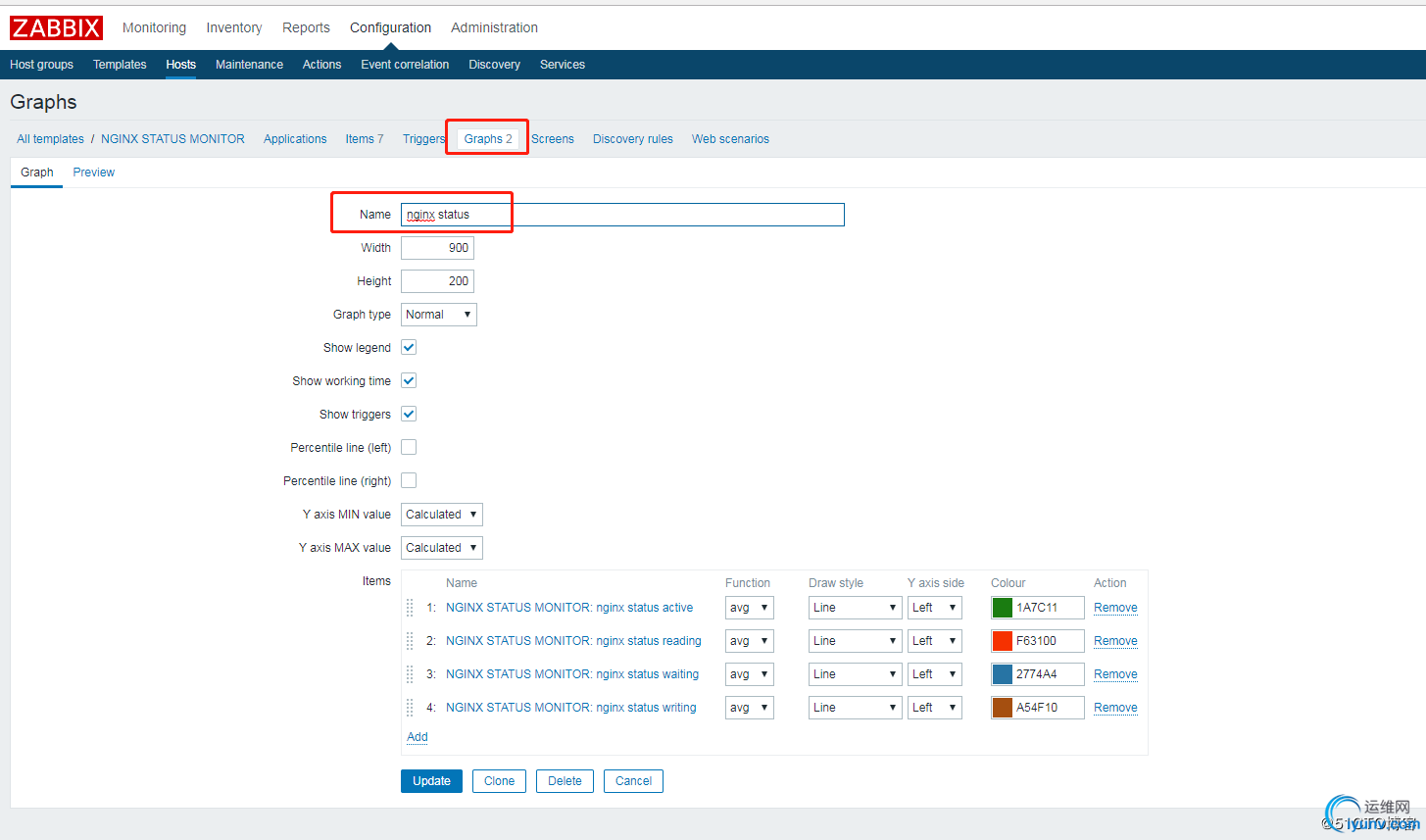
Task: Remove the nginx status reading item
Action: 1115,641
